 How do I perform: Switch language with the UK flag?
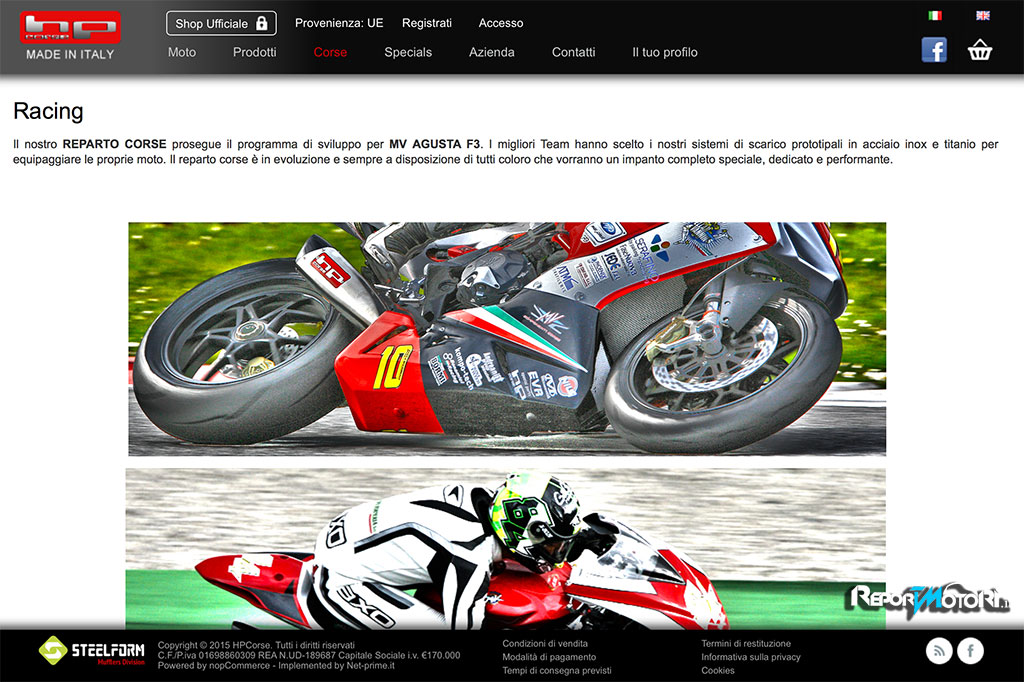[x=983, y=16]
